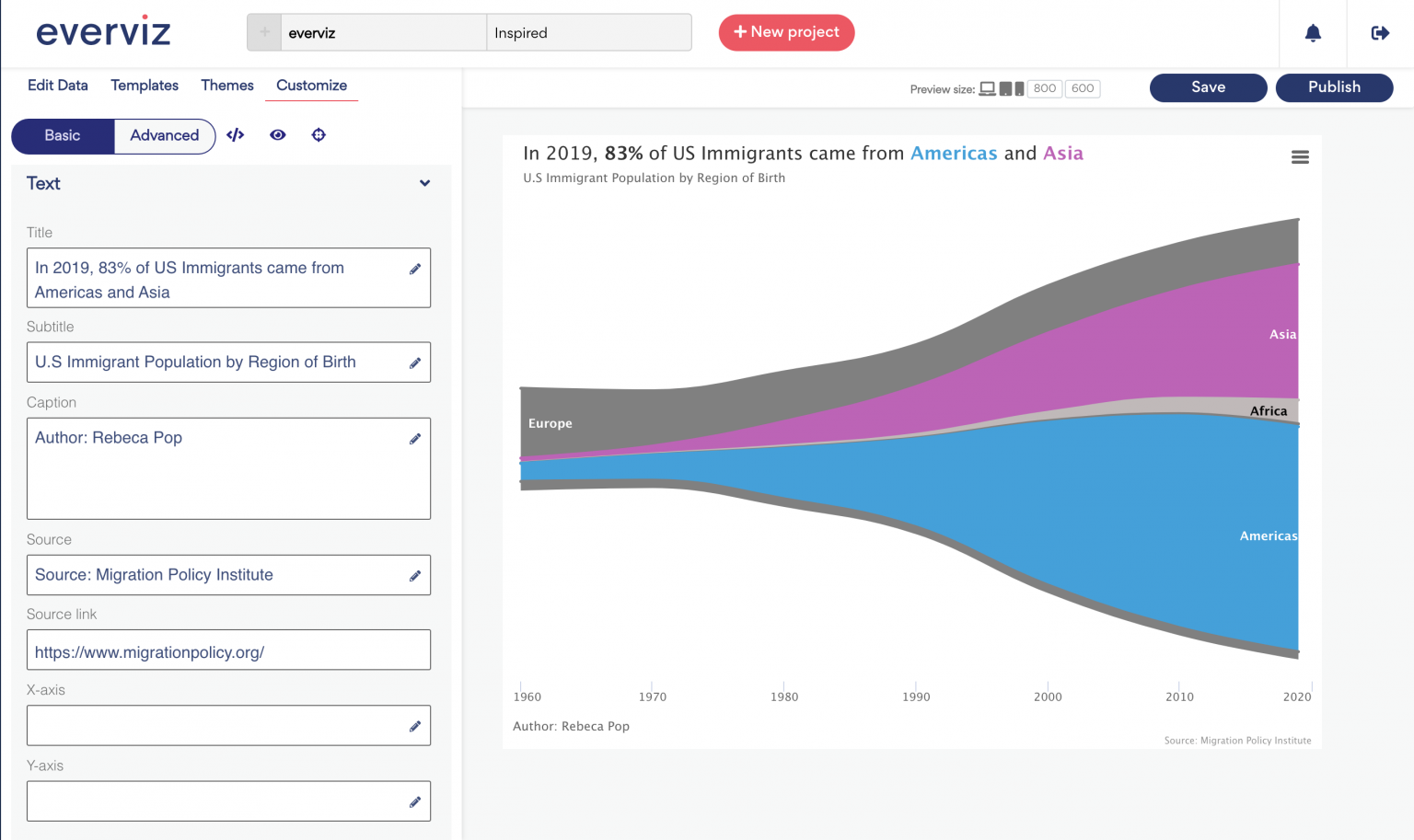The image size is (1414, 840).
Task: Switch preview to tablet size
Action: click(x=1004, y=88)
